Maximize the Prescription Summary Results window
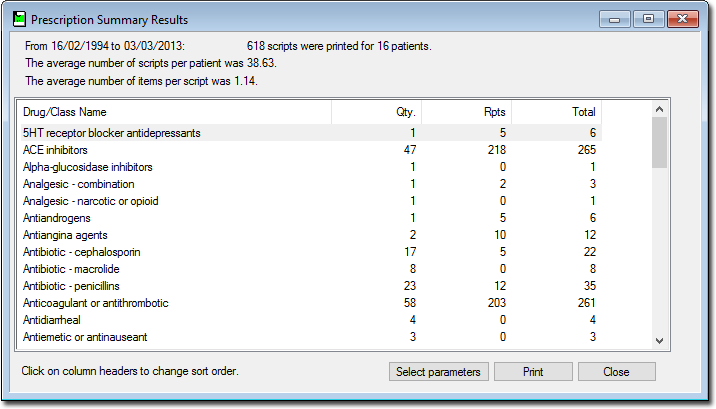The width and height of the screenshot is (716, 409). click(648, 19)
